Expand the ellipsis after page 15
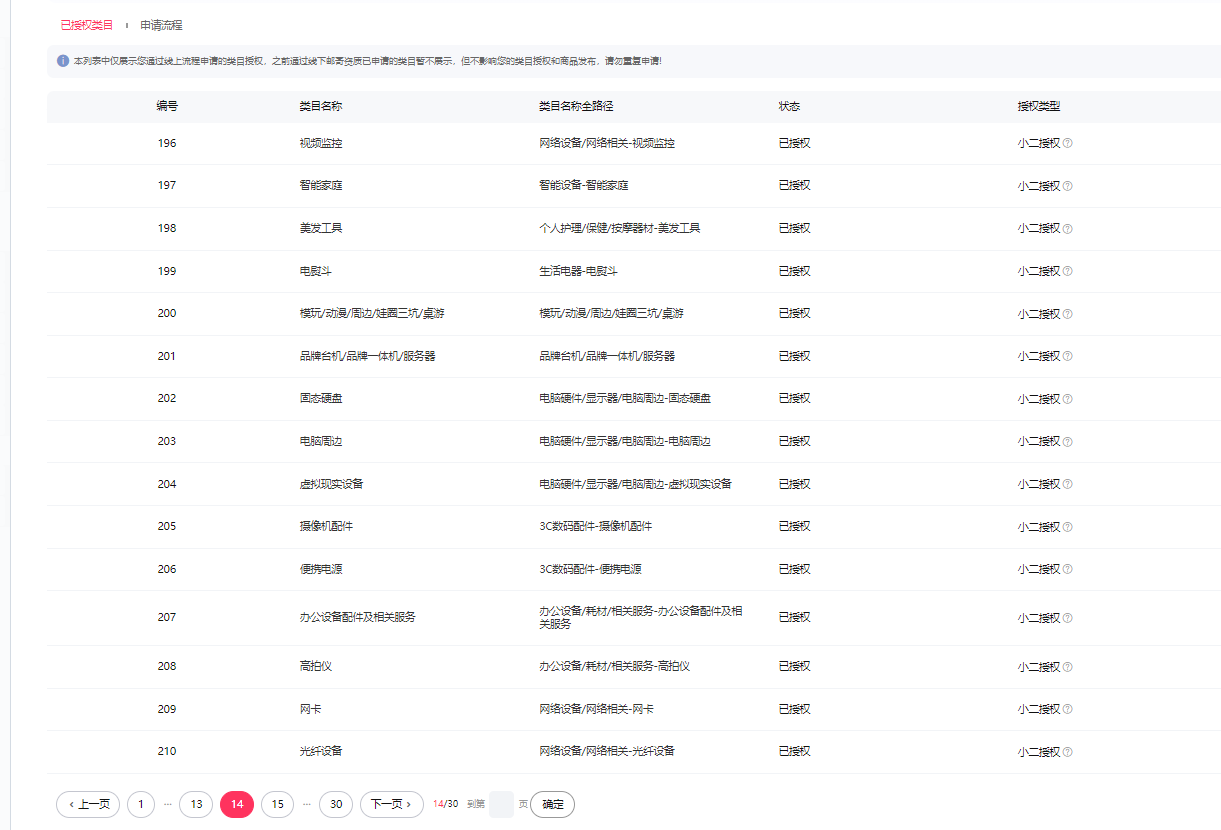Screen dimensions: 1221x830 306,804
